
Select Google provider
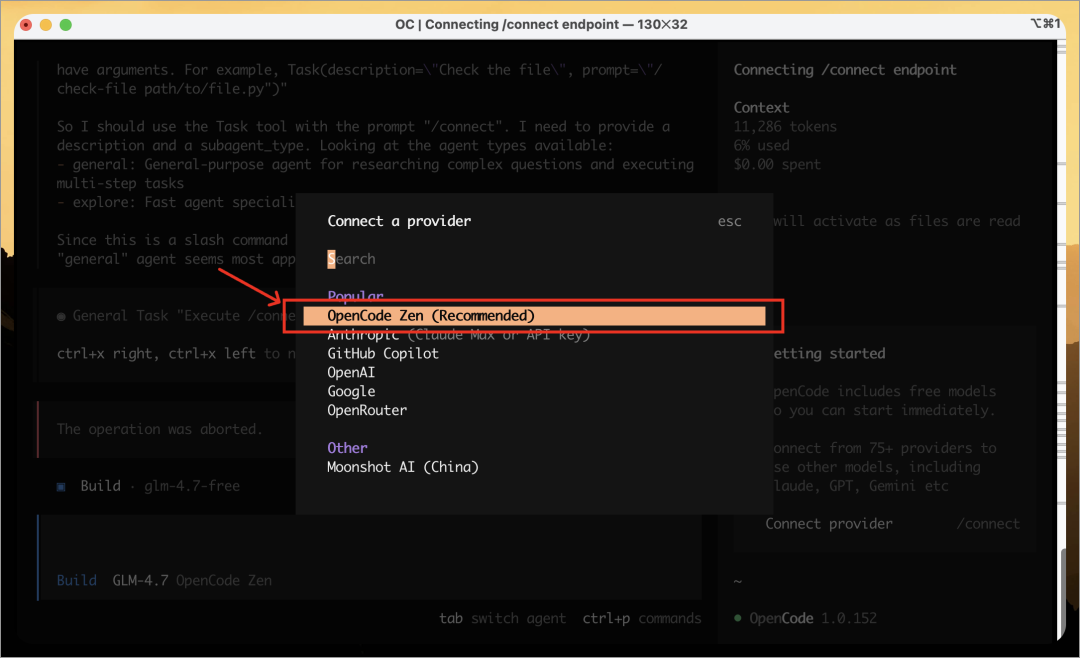click(x=351, y=391)
